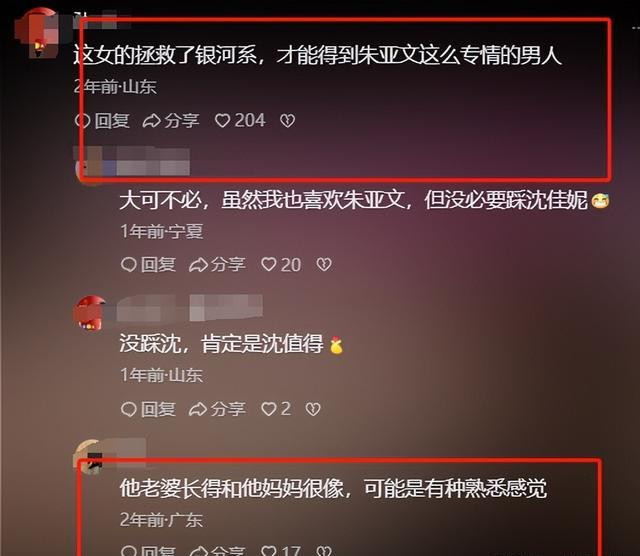Click the blurred username above 大可不必

(x=132, y=160)
